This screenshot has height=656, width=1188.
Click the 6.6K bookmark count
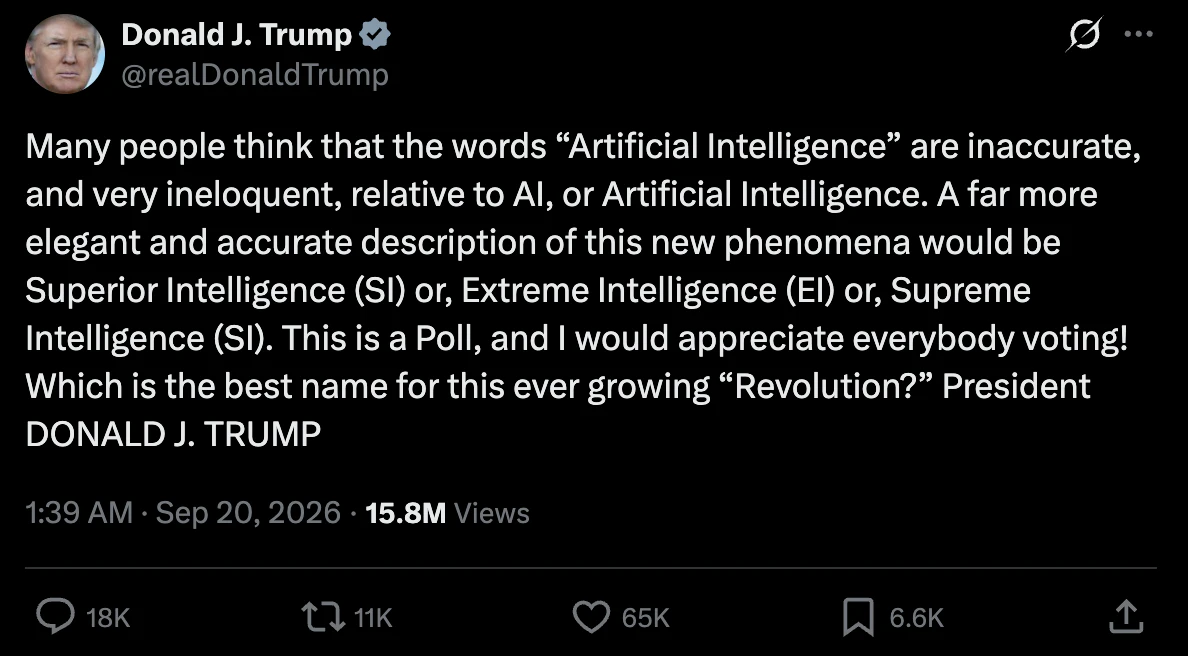click(916, 618)
